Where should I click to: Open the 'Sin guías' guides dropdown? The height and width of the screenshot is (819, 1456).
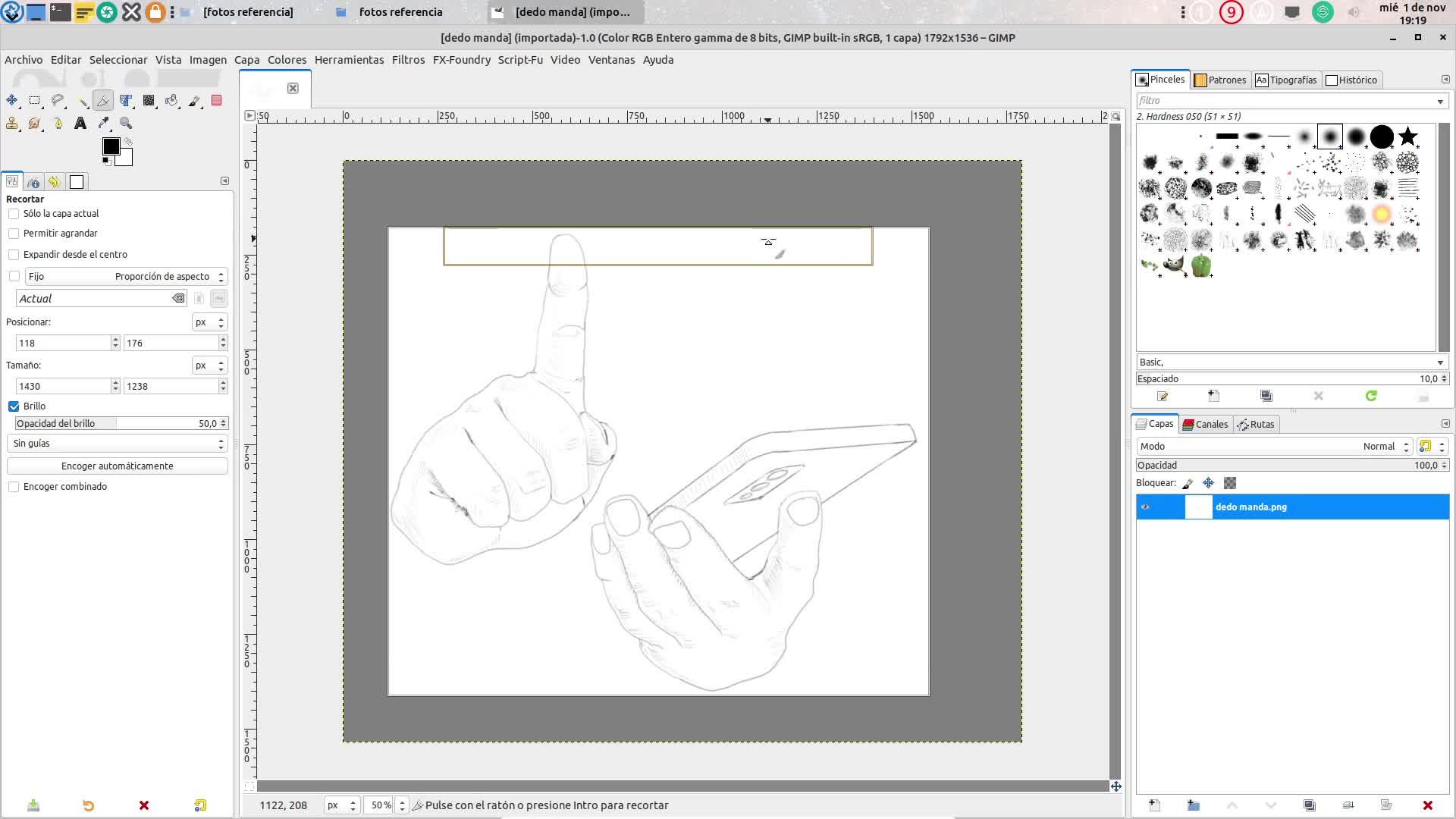pos(118,444)
